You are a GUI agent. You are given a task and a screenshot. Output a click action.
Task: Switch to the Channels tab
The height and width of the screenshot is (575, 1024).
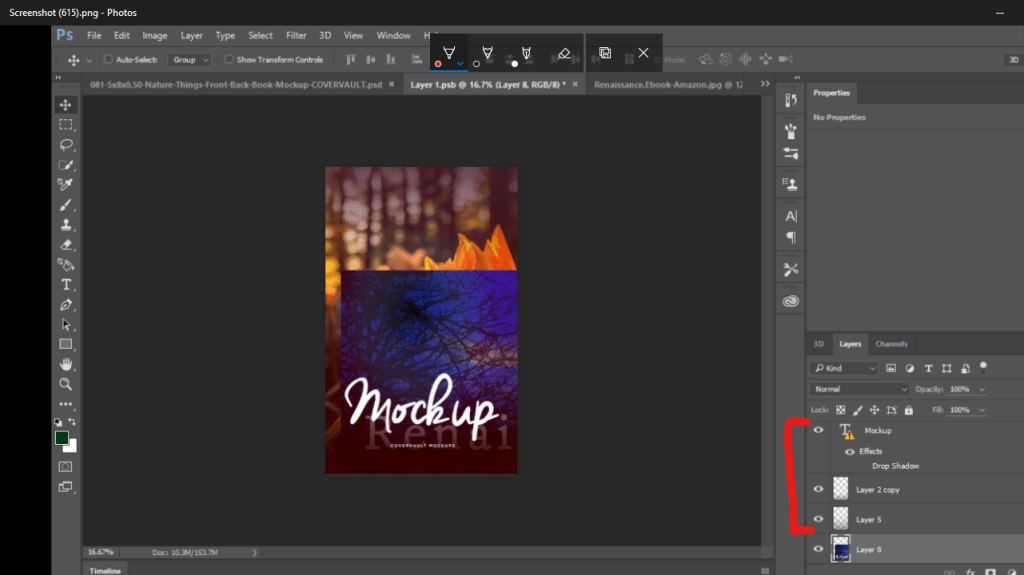coord(891,344)
